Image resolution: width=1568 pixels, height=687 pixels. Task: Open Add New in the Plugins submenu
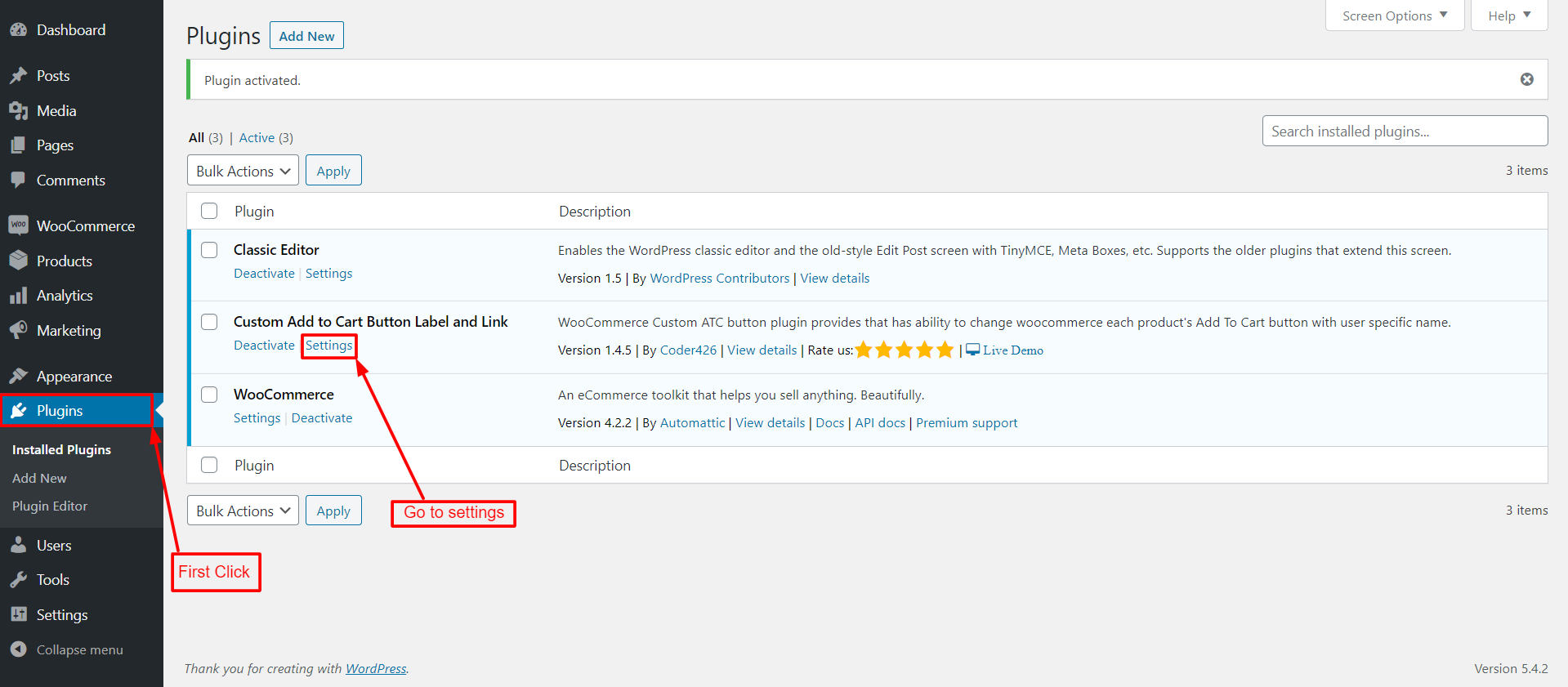(39, 479)
